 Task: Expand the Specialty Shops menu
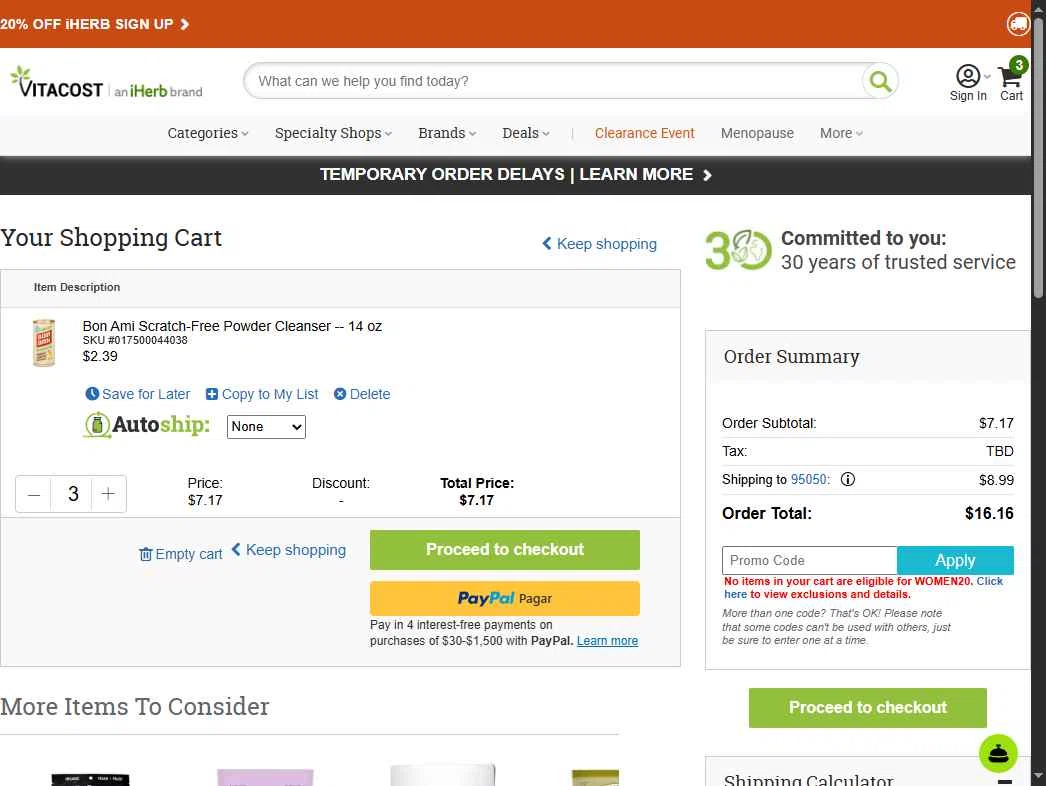click(333, 133)
